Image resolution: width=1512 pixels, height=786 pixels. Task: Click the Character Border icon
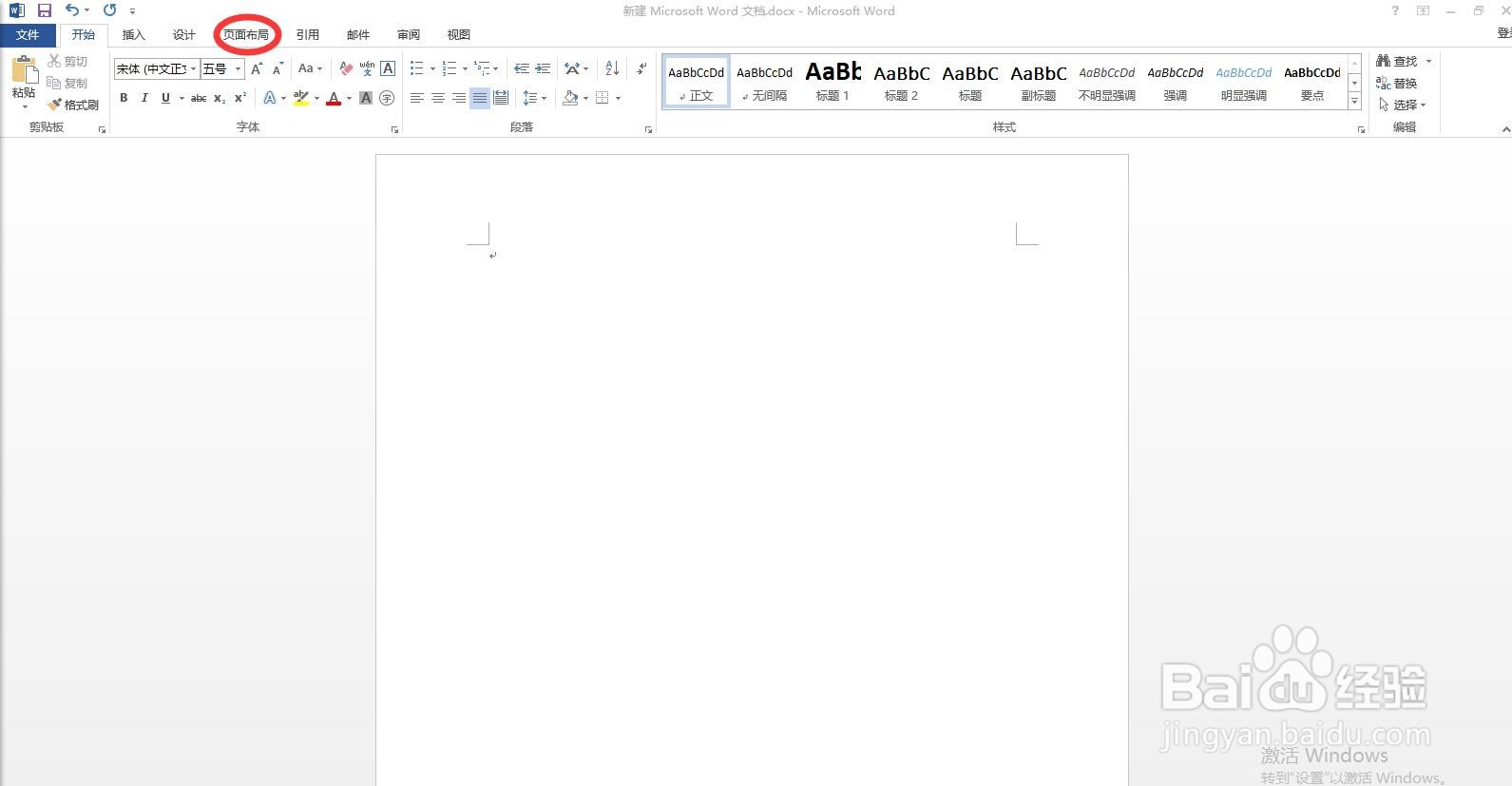(388, 68)
